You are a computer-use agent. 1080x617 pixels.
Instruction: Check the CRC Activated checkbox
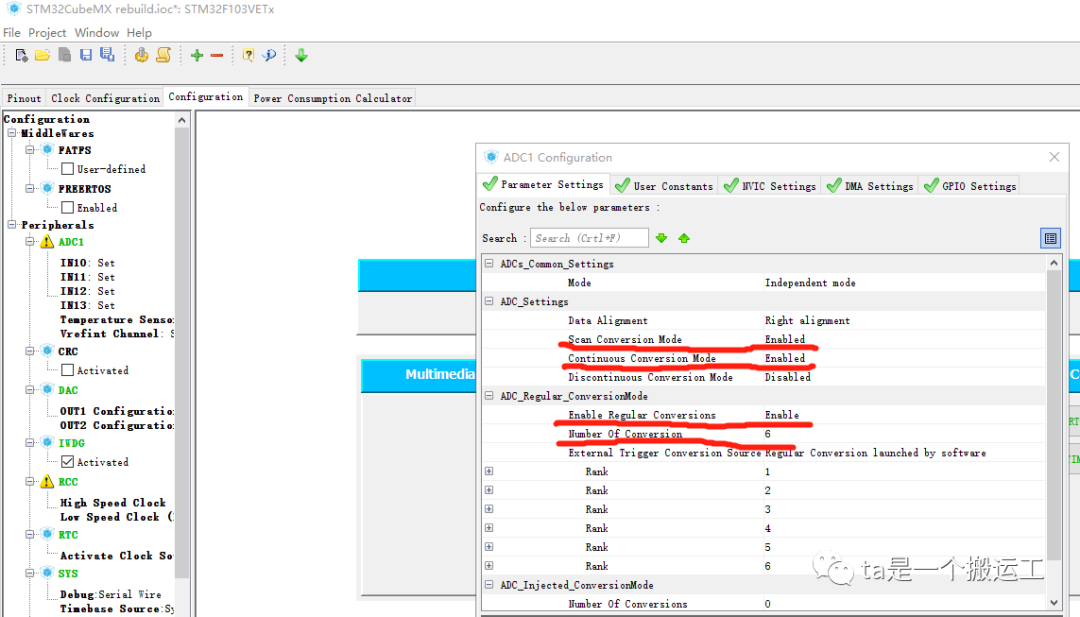coord(68,370)
